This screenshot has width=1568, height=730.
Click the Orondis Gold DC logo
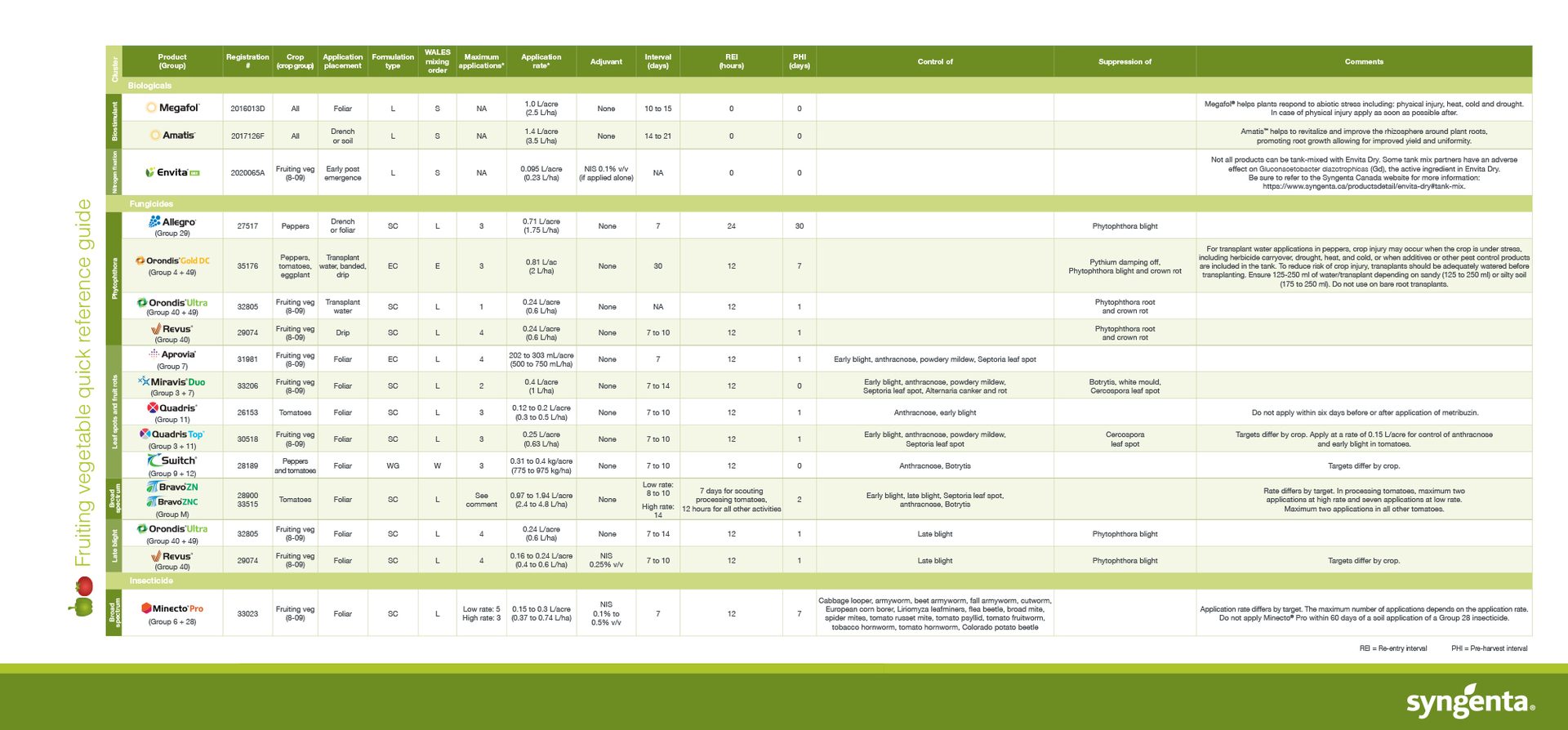[x=172, y=260]
